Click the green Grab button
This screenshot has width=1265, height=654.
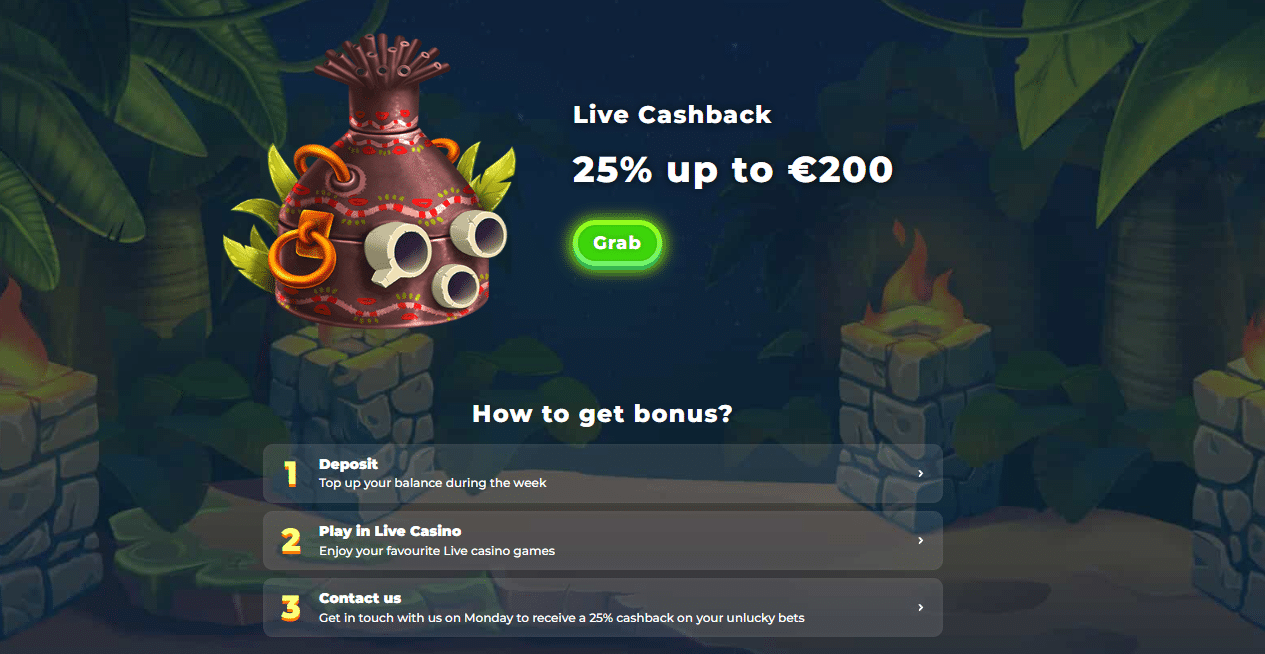pos(617,243)
